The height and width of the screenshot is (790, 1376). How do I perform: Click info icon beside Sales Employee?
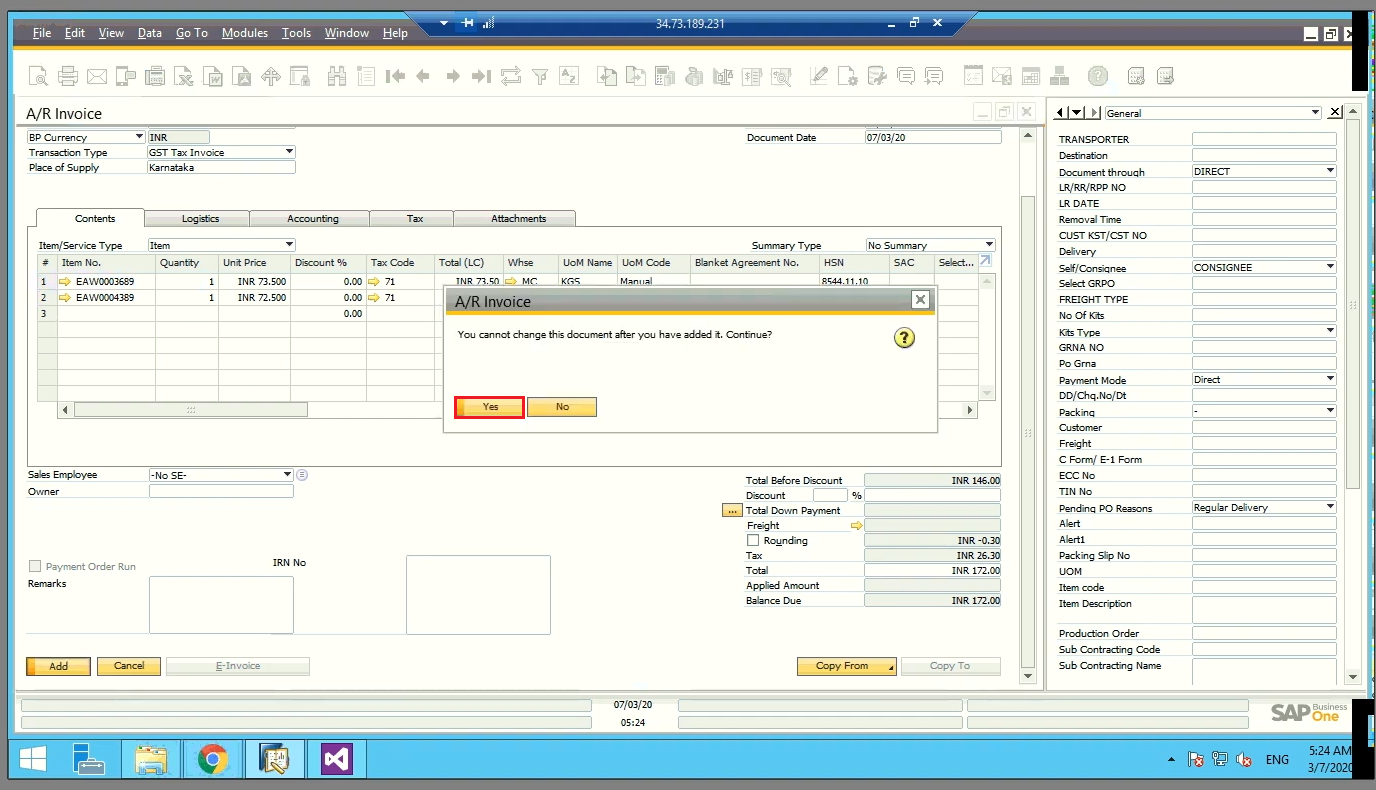point(302,475)
